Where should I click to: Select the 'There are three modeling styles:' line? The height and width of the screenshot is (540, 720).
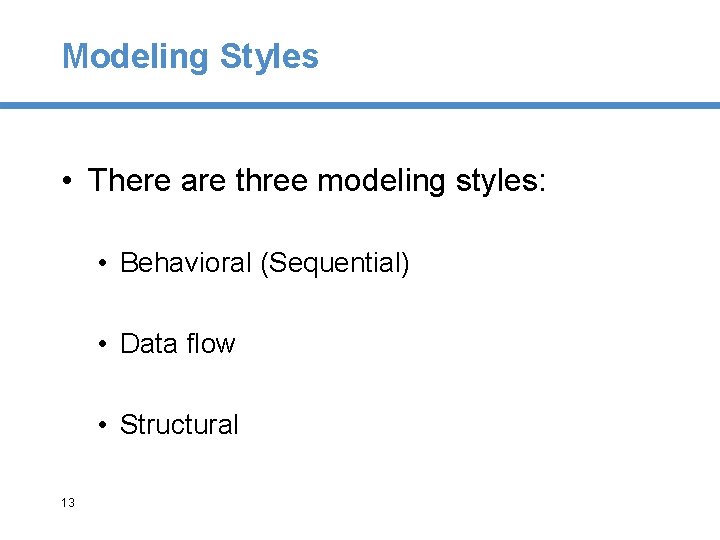pyautogui.click(x=317, y=181)
